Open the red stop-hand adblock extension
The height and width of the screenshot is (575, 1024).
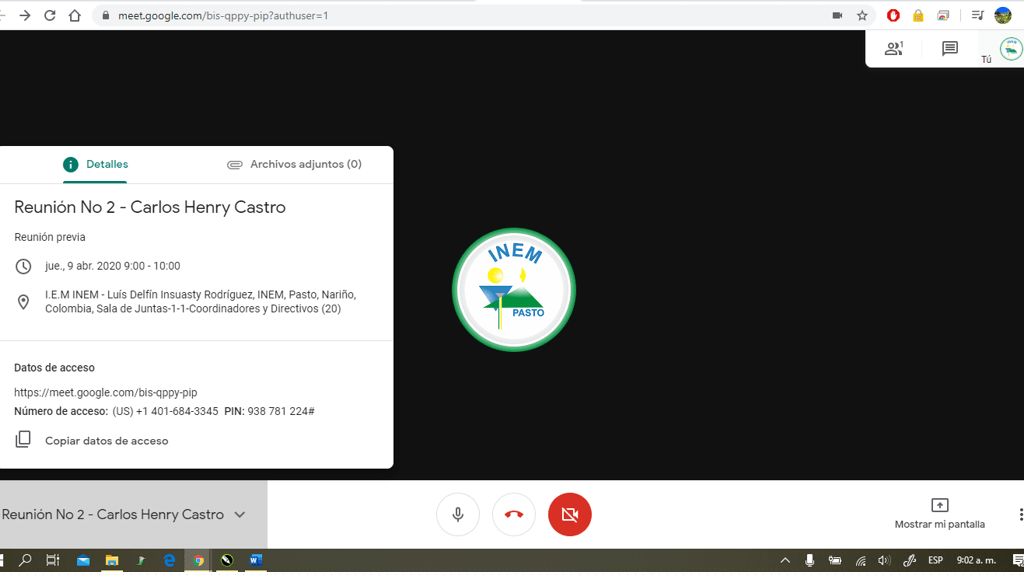pos(893,16)
